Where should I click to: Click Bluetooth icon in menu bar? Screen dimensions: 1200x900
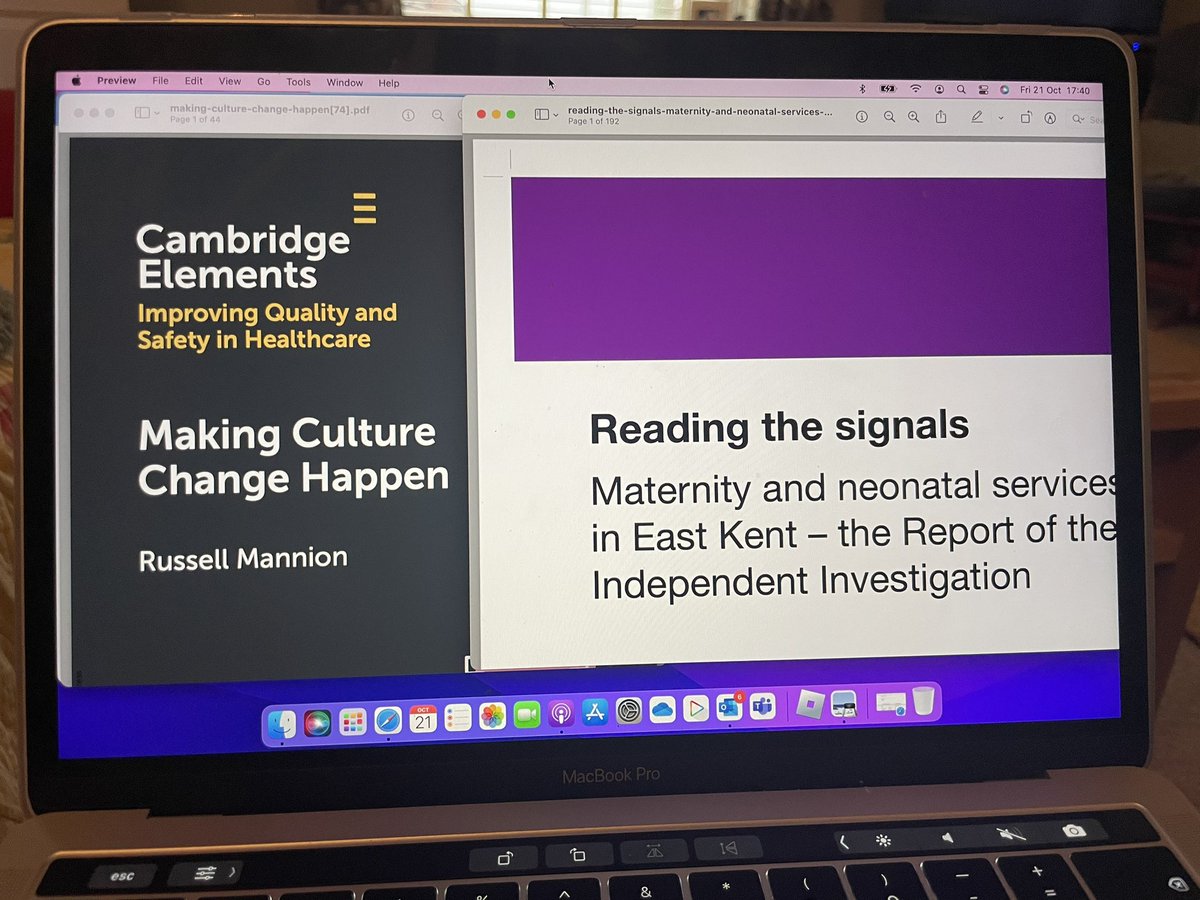point(862,88)
